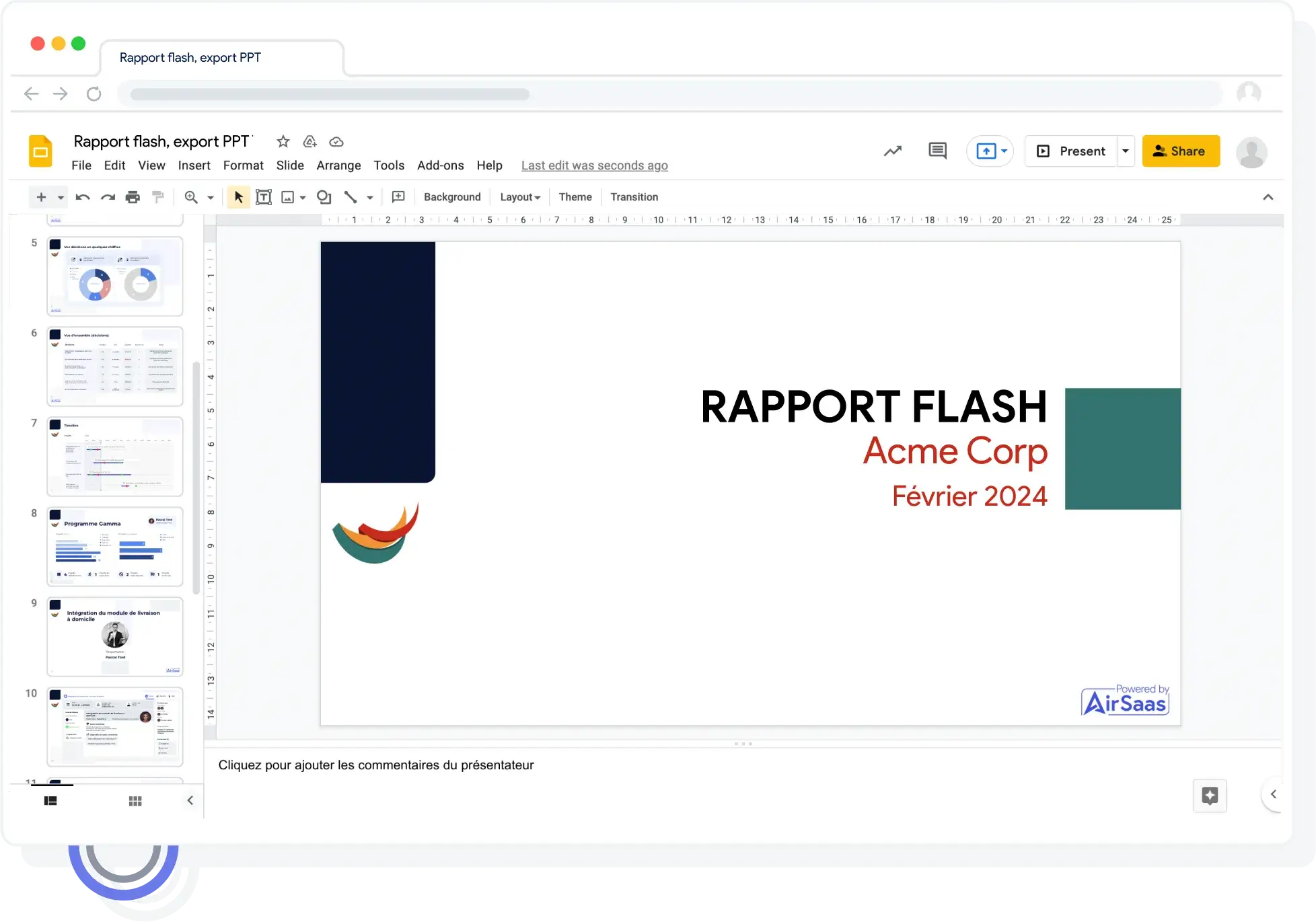
Task: Add a comment from the toolbar
Action: [398, 197]
